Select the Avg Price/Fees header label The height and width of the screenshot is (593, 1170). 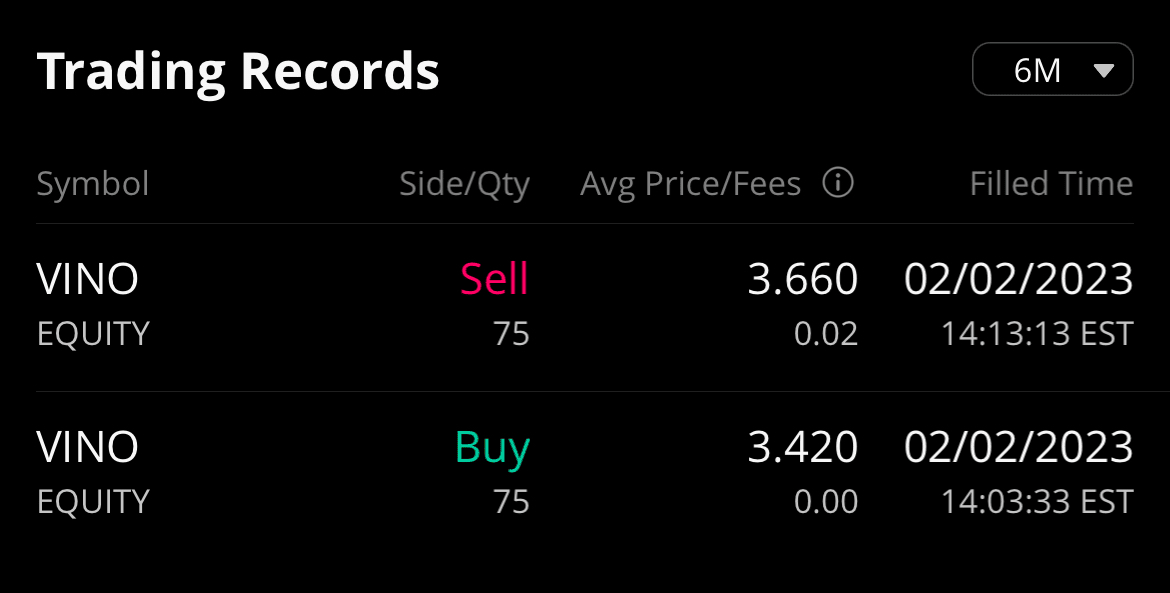[x=690, y=184]
